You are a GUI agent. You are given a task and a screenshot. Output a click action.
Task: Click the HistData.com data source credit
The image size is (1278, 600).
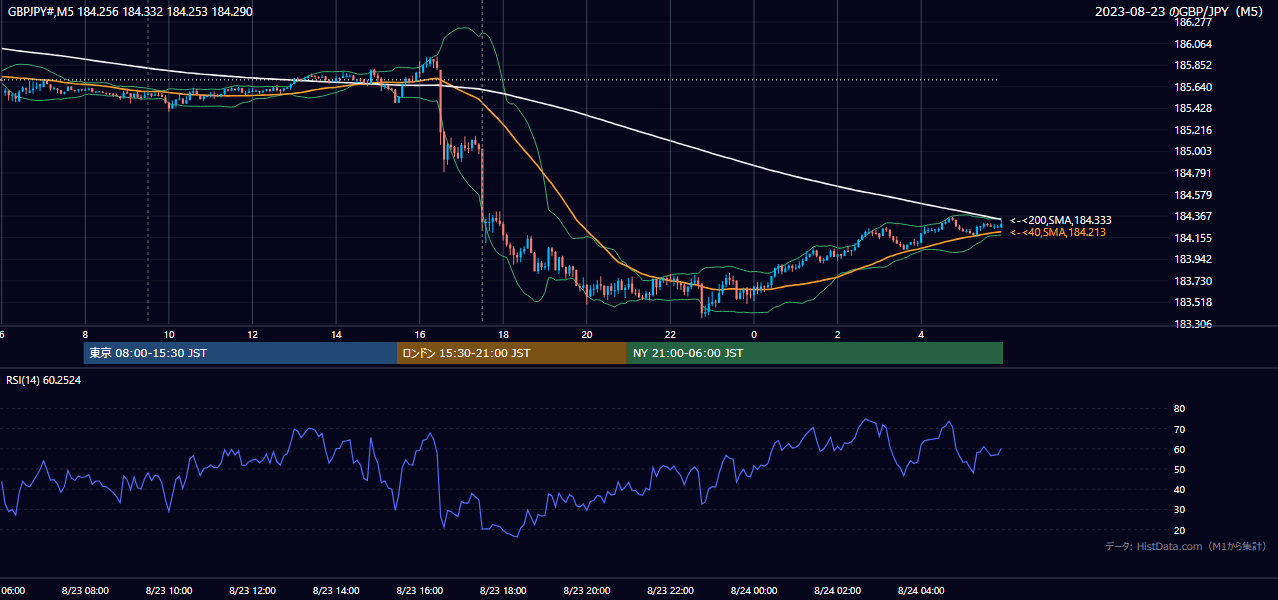pos(1185,546)
